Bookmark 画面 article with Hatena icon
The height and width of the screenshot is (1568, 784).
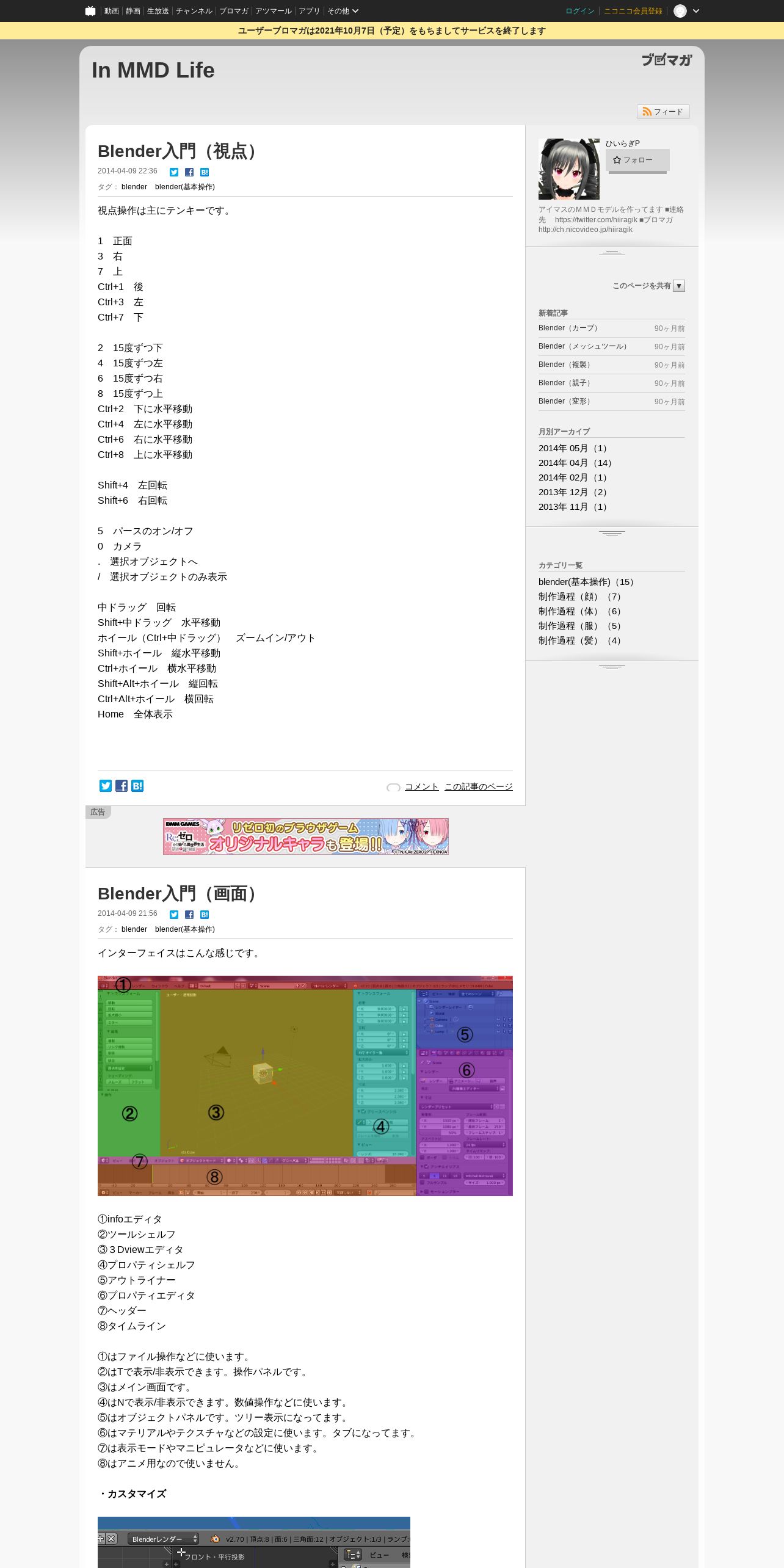205,915
